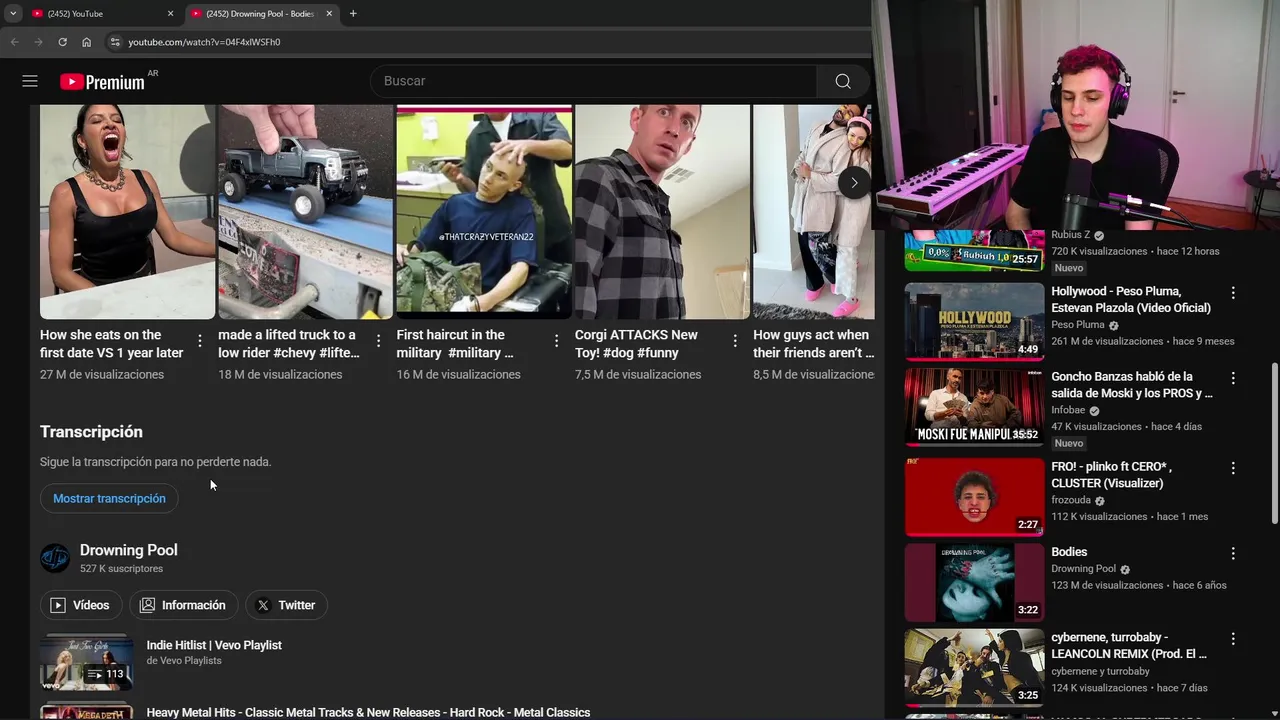Switch to the 'Drowning Pool - Bodies' tab
Image resolution: width=1280 pixels, height=720 pixels.
tap(260, 14)
